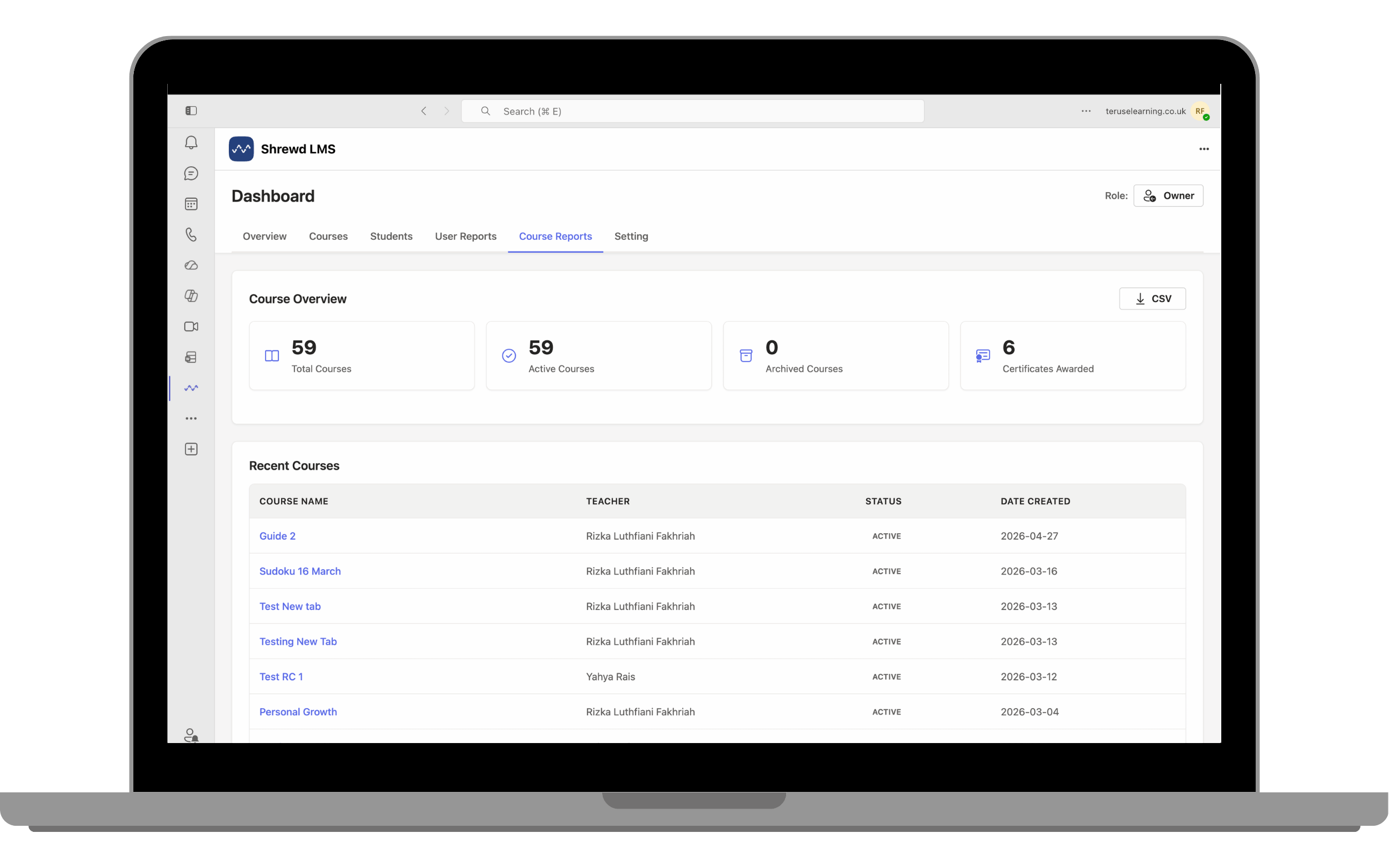Switch to the Students tab

pyautogui.click(x=391, y=236)
